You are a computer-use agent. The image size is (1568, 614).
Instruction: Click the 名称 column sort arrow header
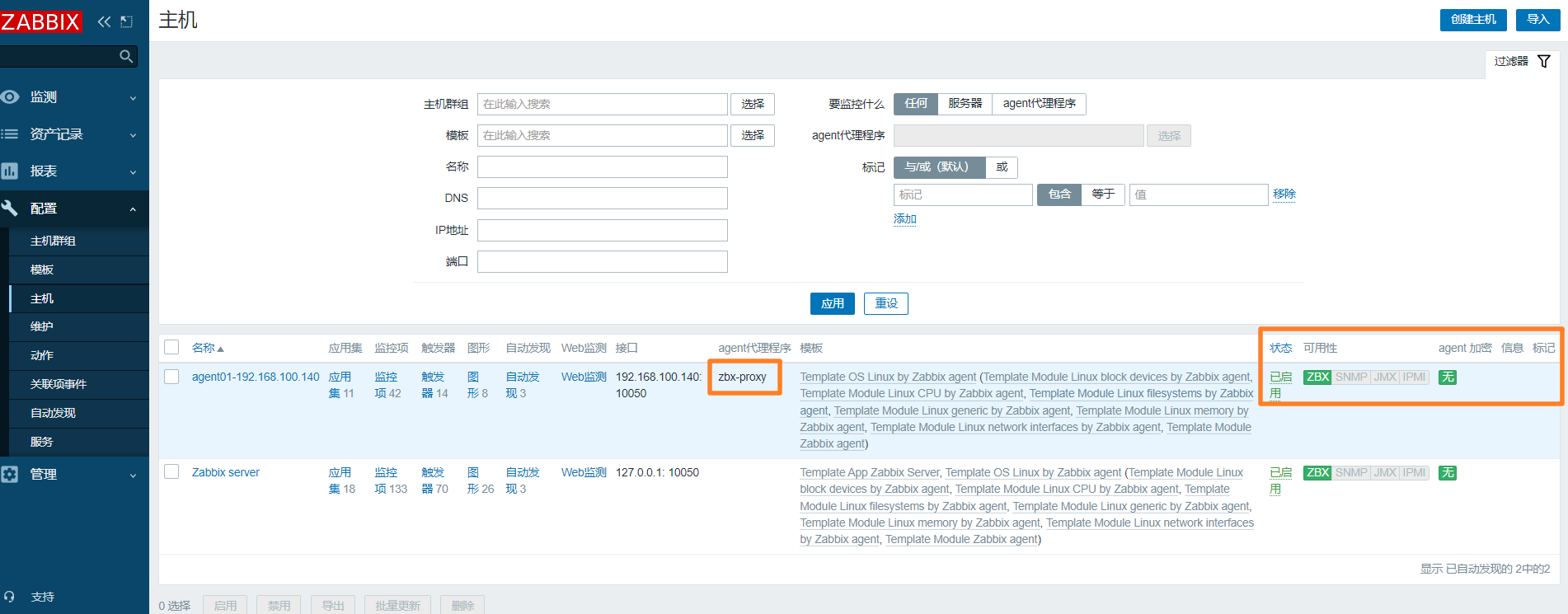pyautogui.click(x=208, y=348)
